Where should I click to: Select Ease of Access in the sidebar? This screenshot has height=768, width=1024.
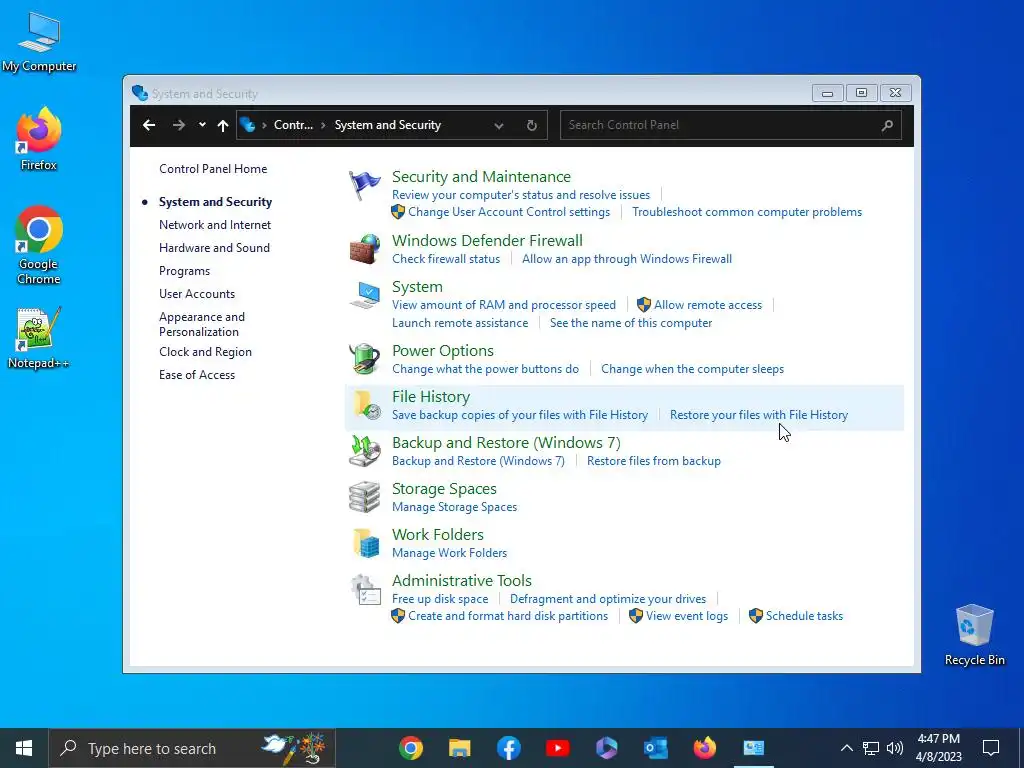197,375
